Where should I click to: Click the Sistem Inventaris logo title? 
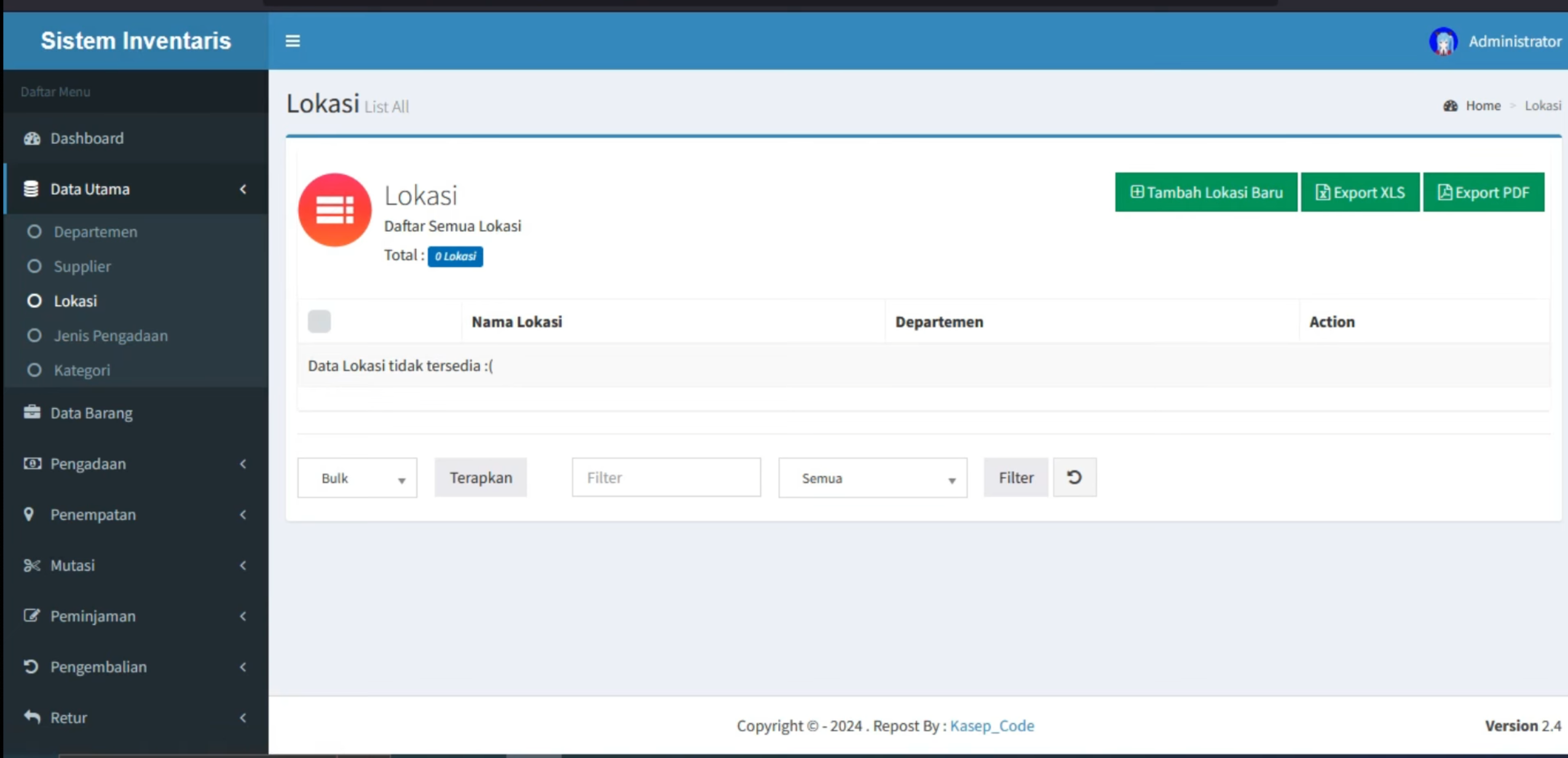(x=136, y=41)
